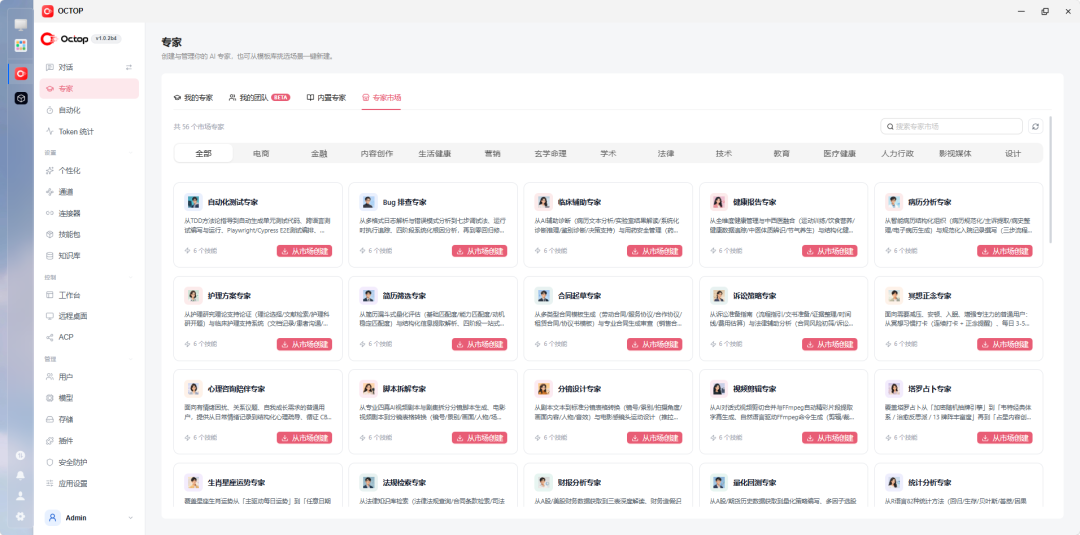Open 模型 management page
Screen dimensions: 1080x535
[89, 398]
